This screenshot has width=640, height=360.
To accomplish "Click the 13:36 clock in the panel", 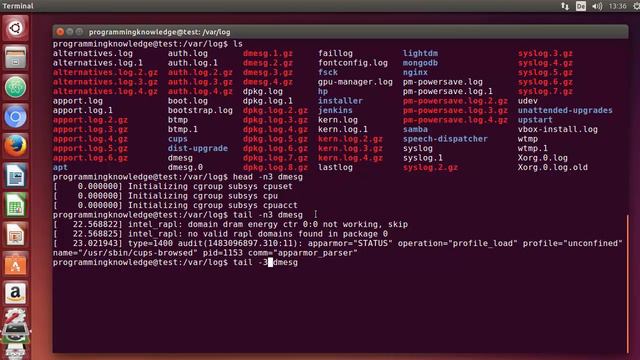I will [617, 6].
